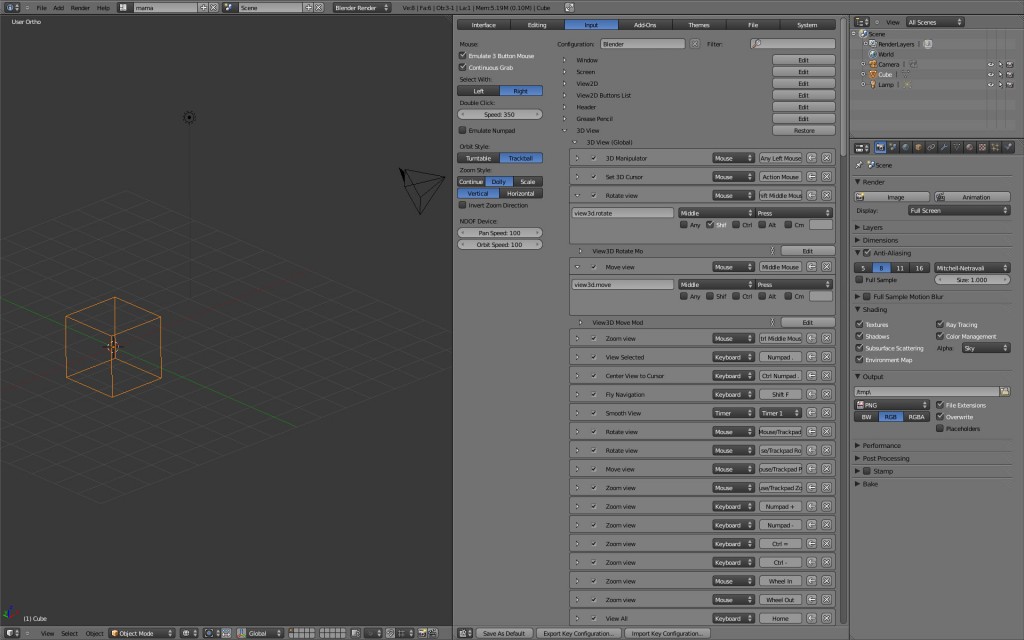This screenshot has width=1024, height=640.
Task: Open the Particles properties tab icon
Action: click(993, 146)
